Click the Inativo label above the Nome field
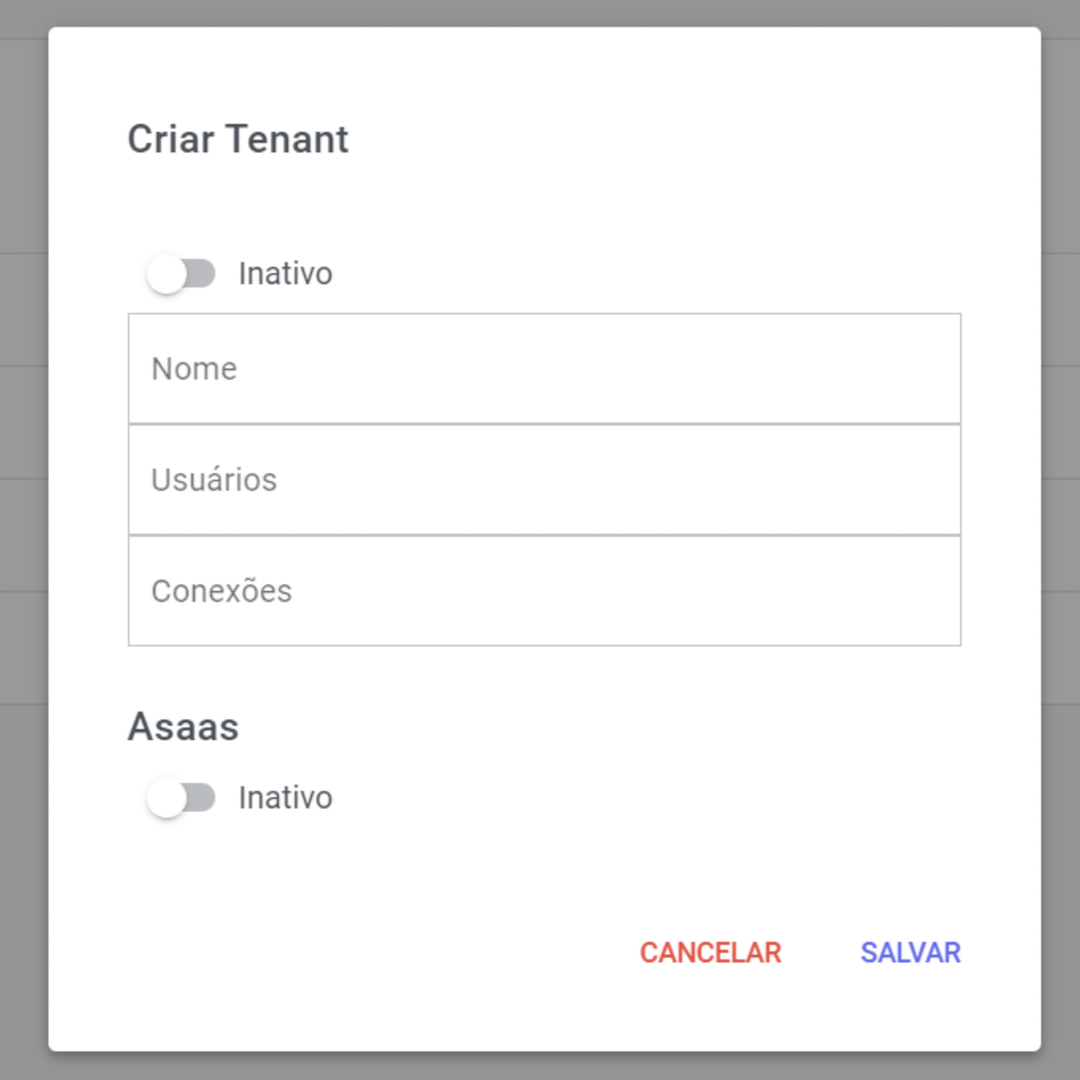Screen dimensions: 1080x1080 tap(285, 273)
